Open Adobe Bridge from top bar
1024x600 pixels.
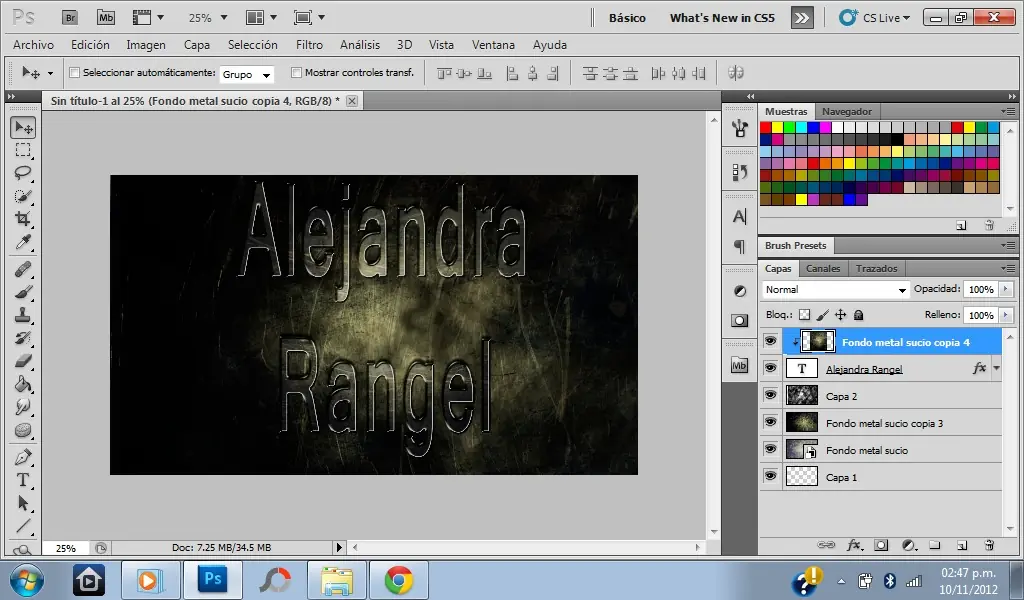click(x=68, y=17)
